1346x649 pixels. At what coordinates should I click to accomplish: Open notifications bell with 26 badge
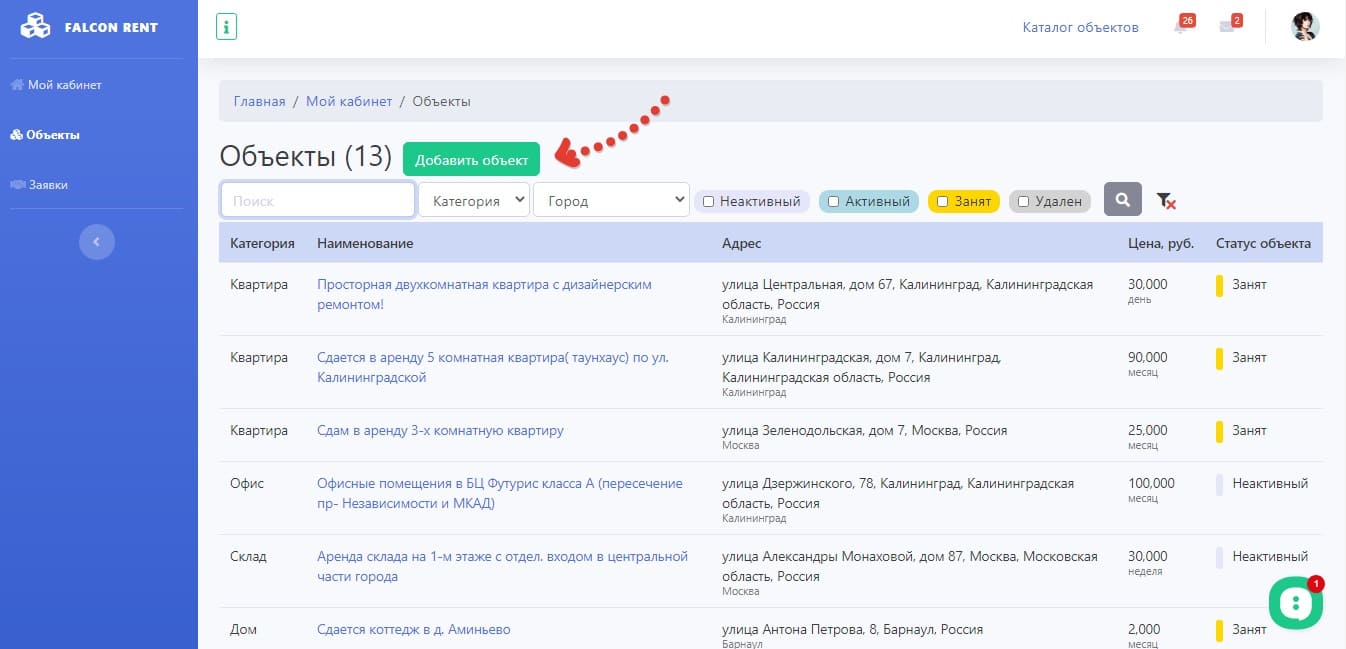1180,27
